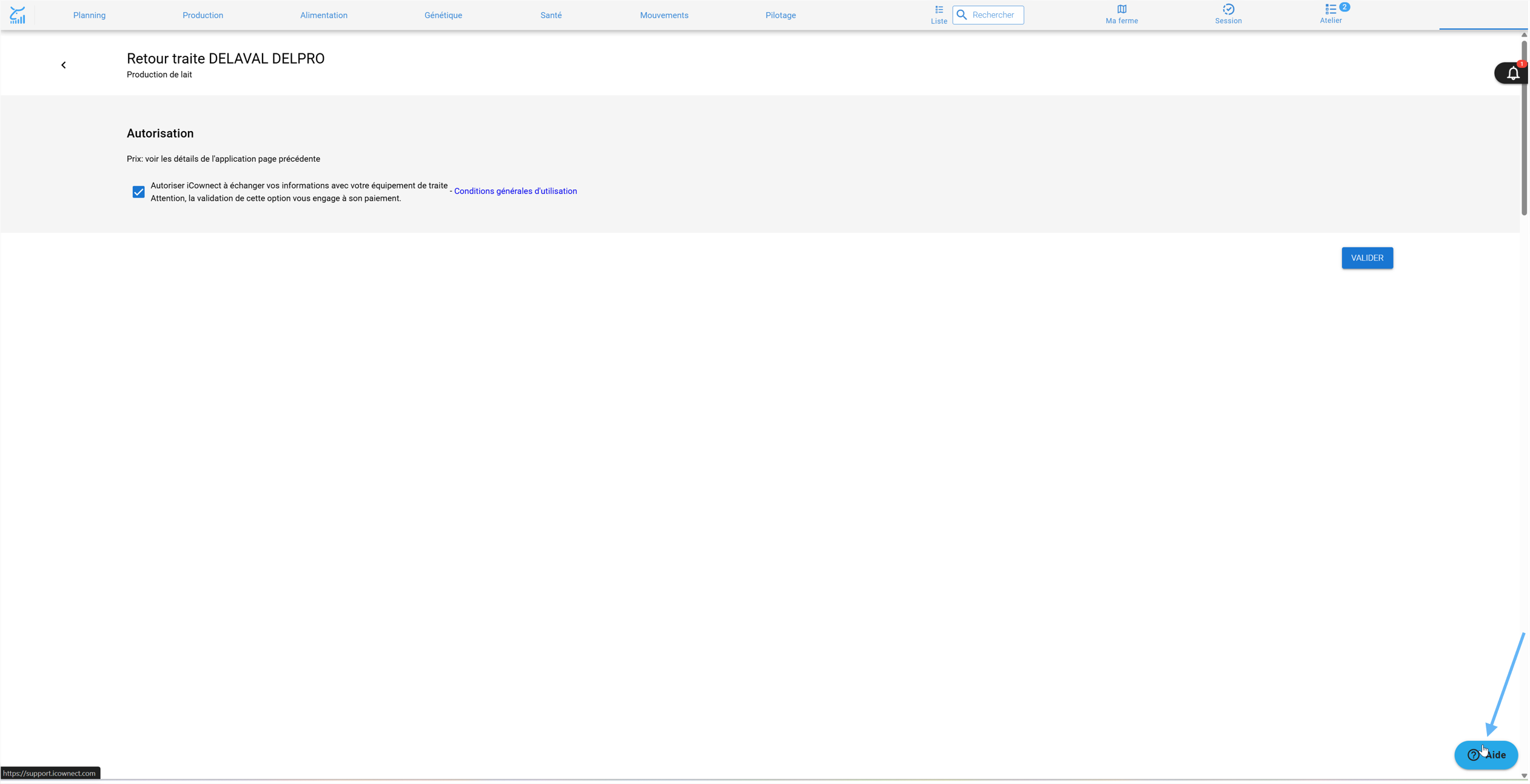
Task: Open the Alimentation menu
Action: pyautogui.click(x=324, y=15)
